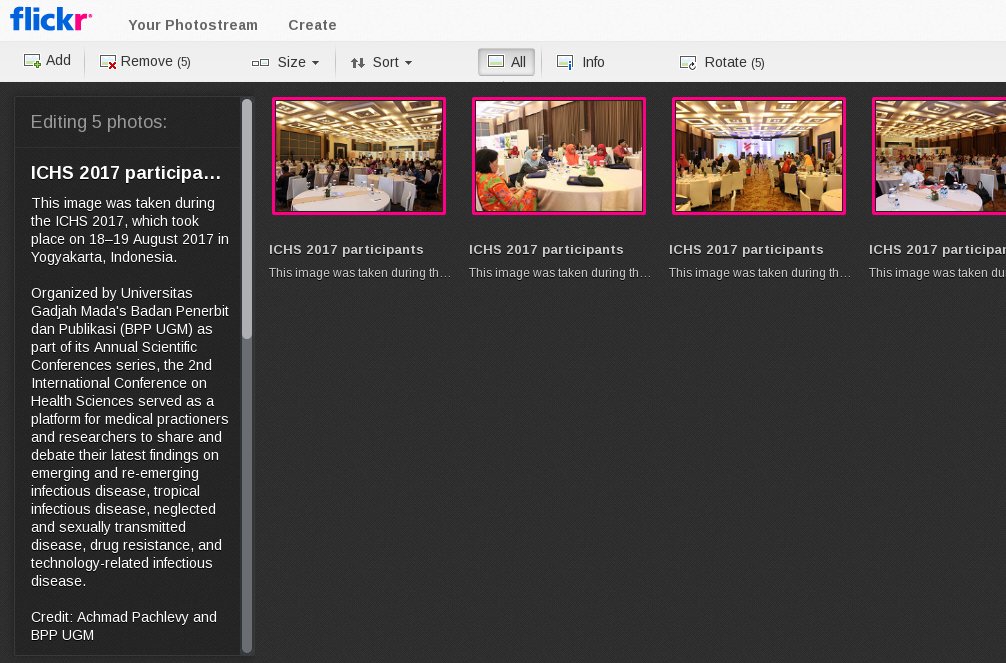The width and height of the screenshot is (1006, 663).
Task: Edit second photo's ICHS 2017 participants title
Action: [x=546, y=250]
